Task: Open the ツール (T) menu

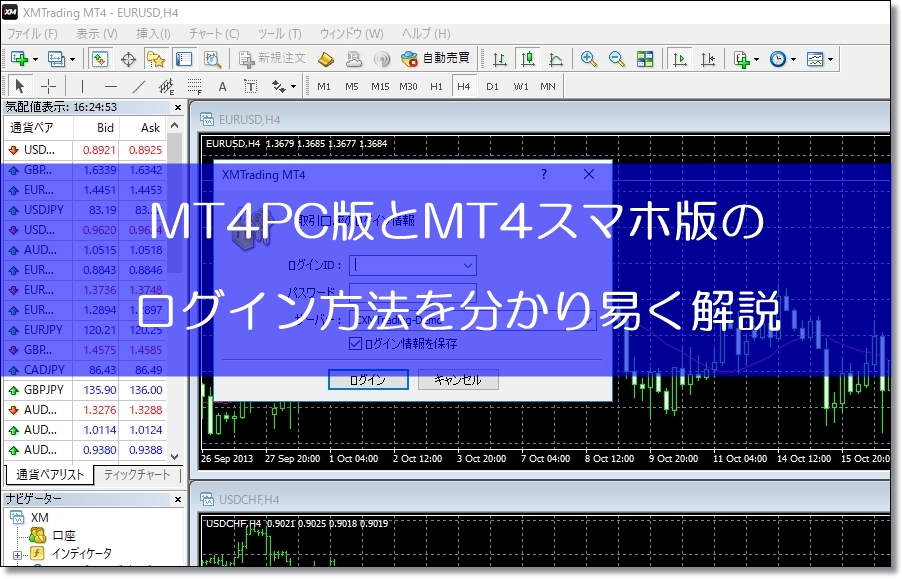Action: point(279,33)
